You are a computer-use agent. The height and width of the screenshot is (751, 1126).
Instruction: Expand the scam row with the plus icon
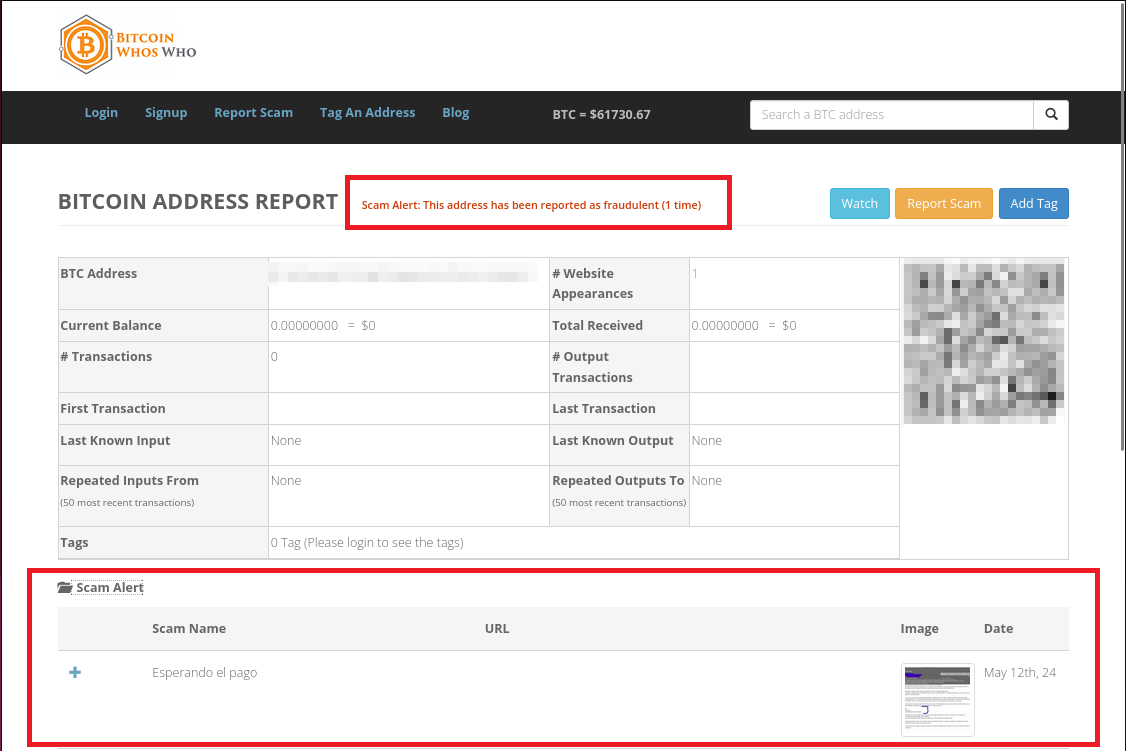click(75, 673)
